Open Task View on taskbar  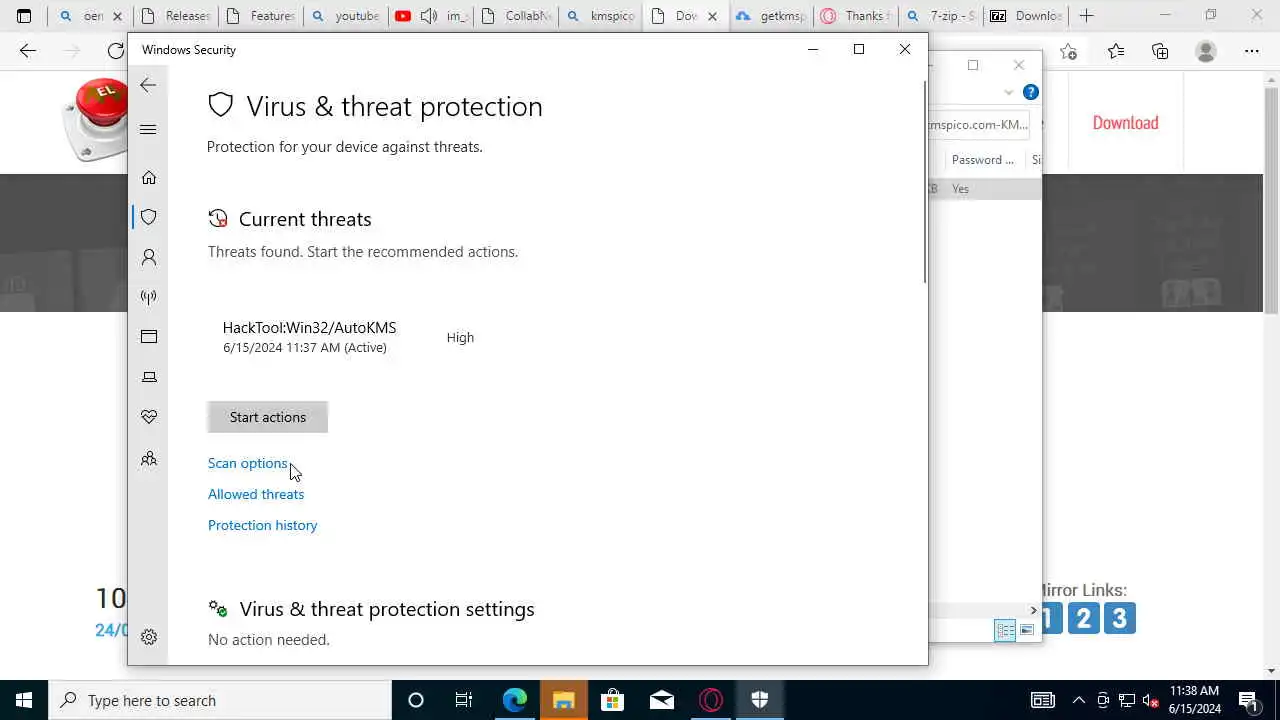coord(464,700)
